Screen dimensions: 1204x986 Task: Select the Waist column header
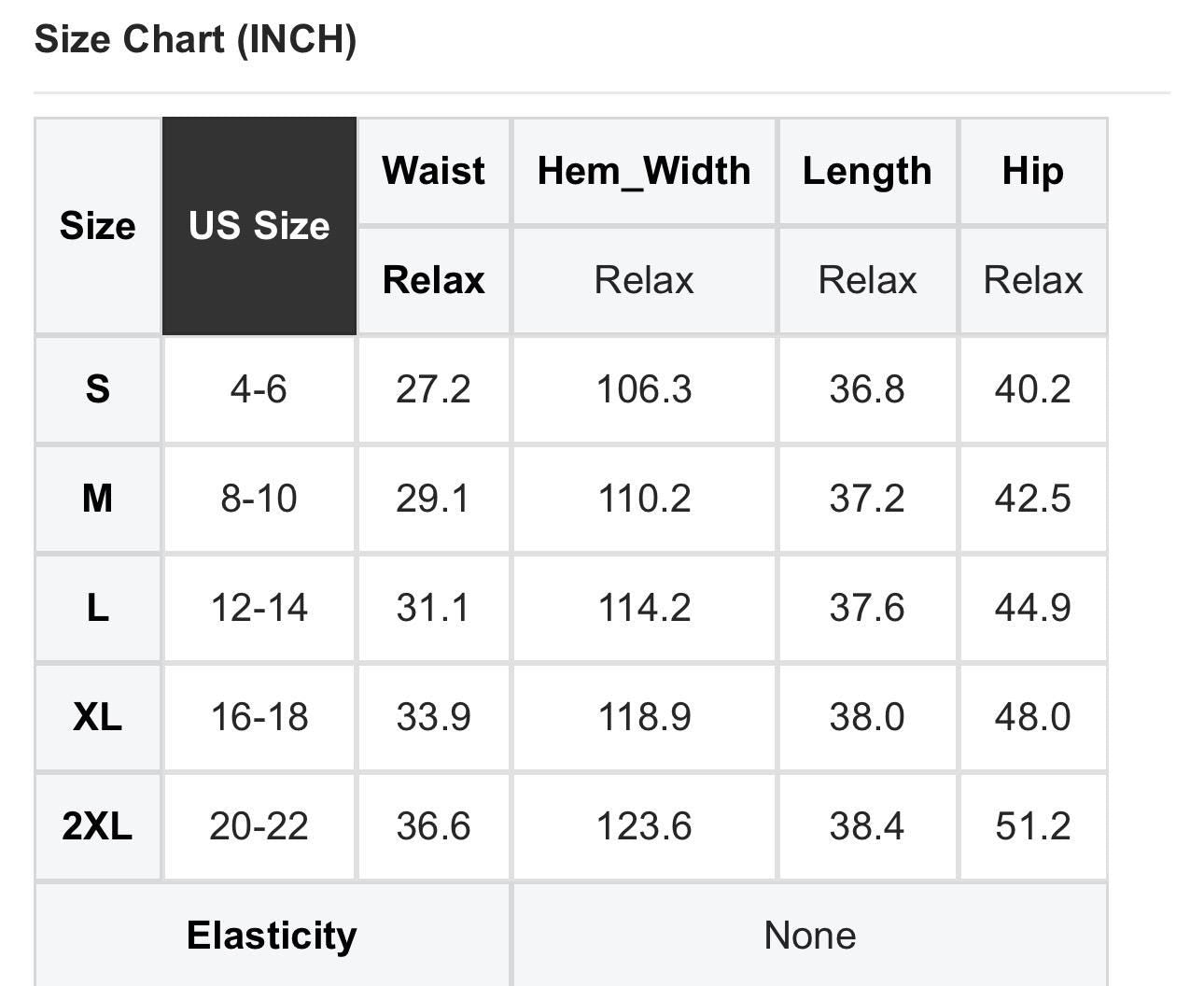pyautogui.click(x=433, y=171)
